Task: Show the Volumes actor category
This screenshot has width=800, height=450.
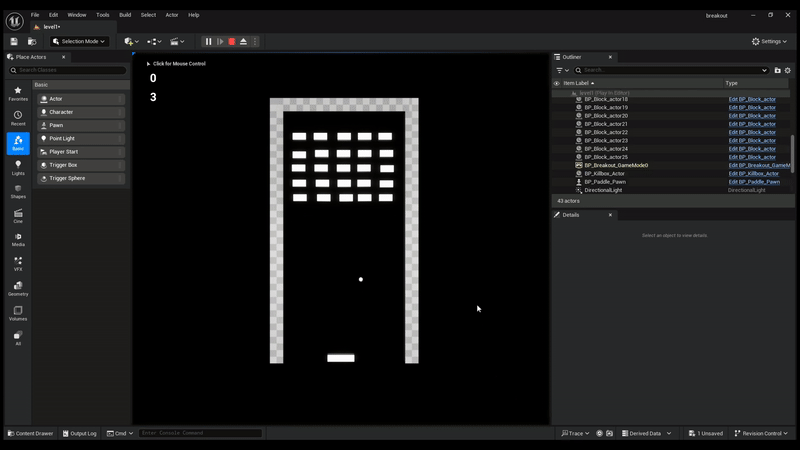Action: [x=18, y=314]
